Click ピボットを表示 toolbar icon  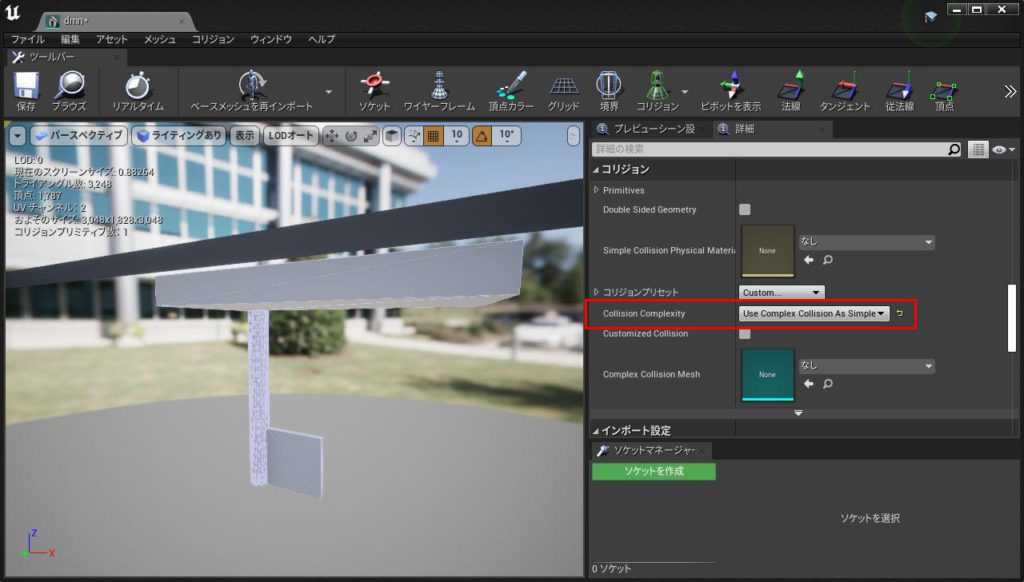point(731,91)
